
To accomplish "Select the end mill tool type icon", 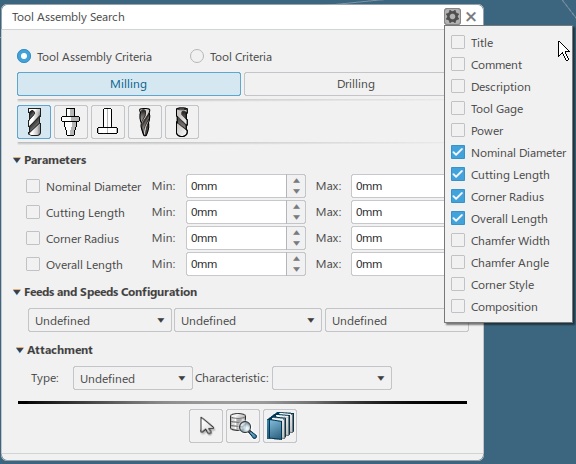I will point(34,122).
